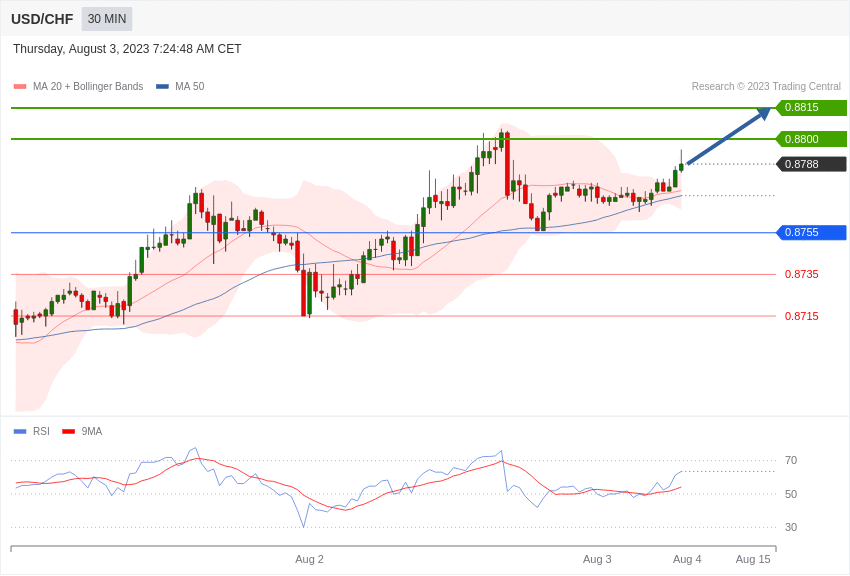
Task: Click the 30 MIN timeframe badge
Action: pos(107,19)
